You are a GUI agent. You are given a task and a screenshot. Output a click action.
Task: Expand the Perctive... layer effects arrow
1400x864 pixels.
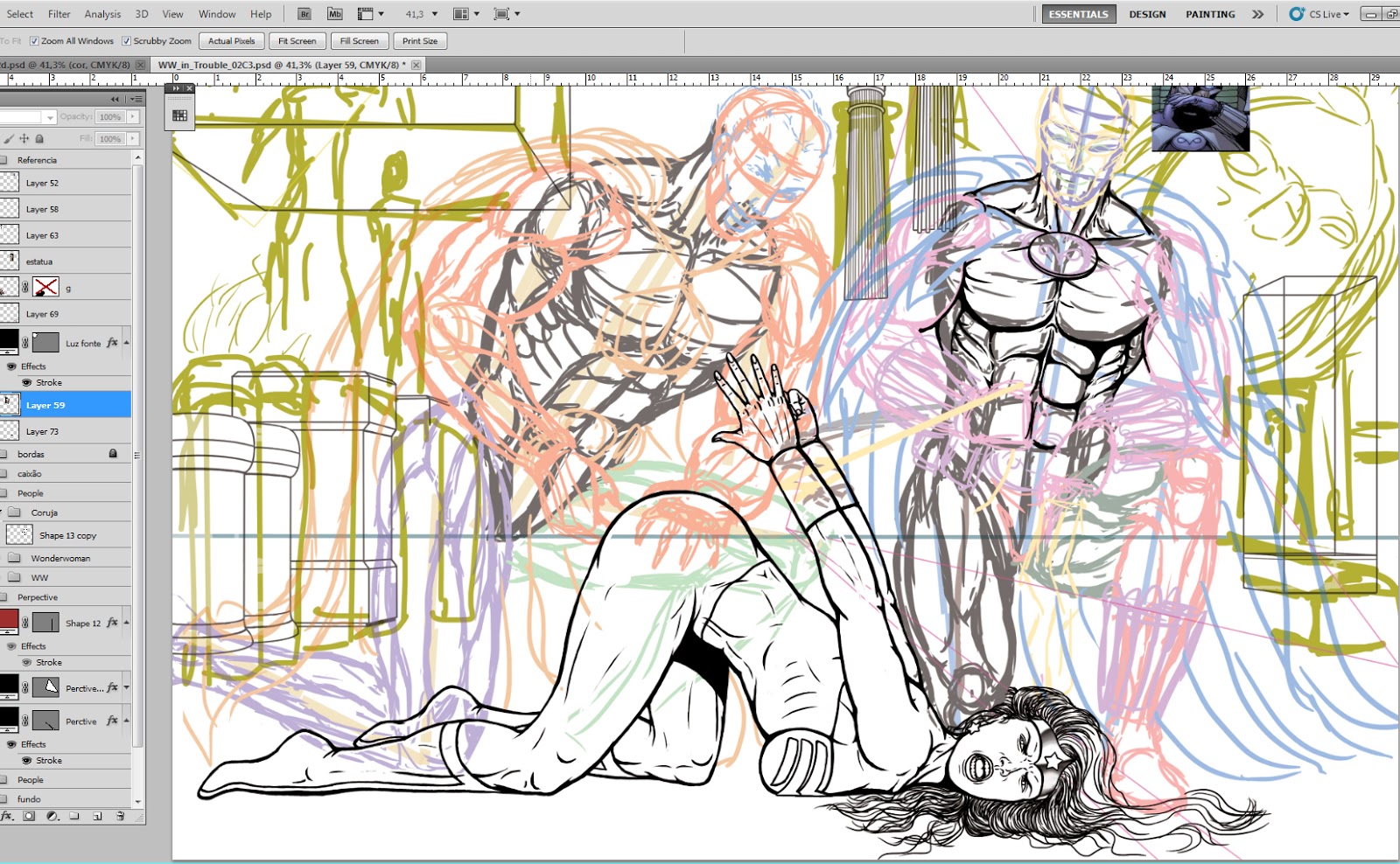pos(127,687)
